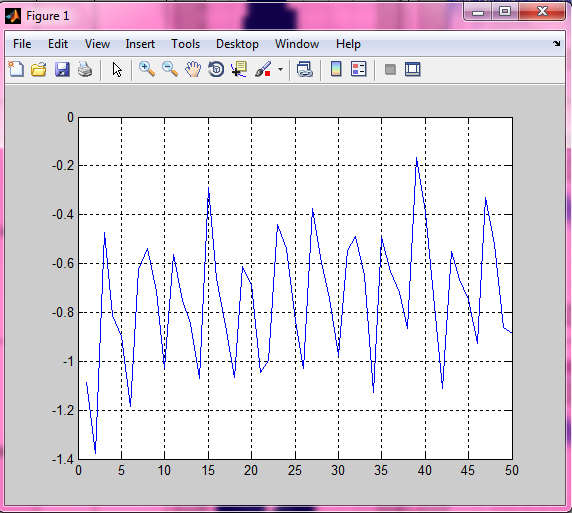Viewport: 572px width, 513px height.
Task: Activate the Zoom In magnifier tool
Action: 147,69
